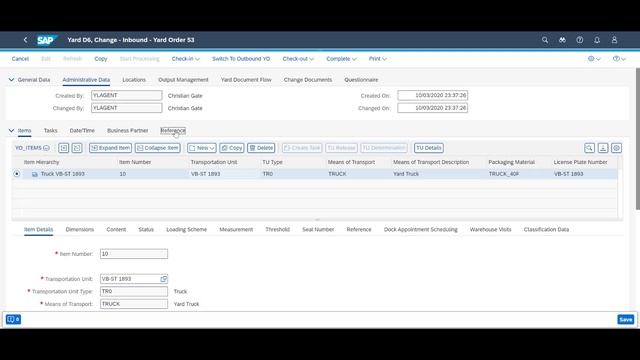Go back with the header back arrow

click(25, 40)
